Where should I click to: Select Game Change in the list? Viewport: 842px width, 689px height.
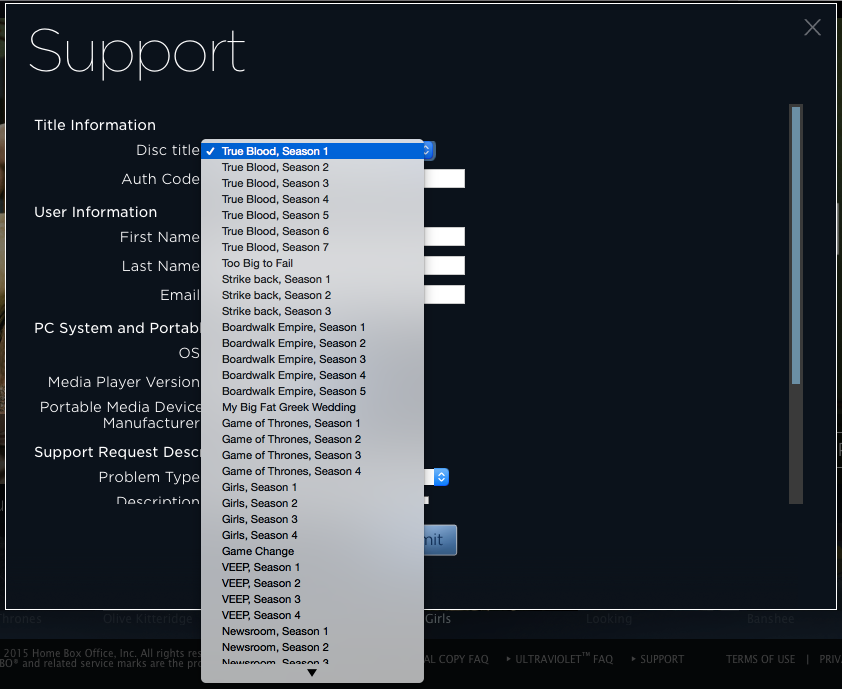(313, 551)
